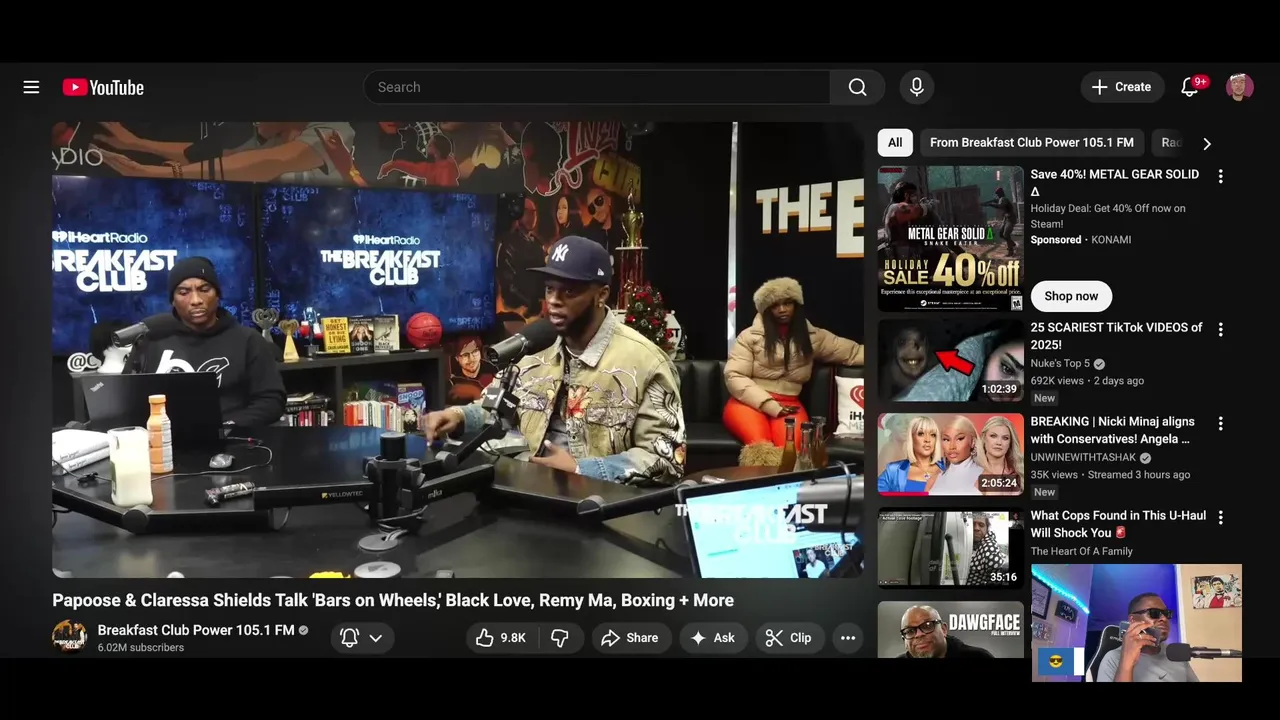Open Metal Gear Solid sale thumbnail

click(x=951, y=239)
